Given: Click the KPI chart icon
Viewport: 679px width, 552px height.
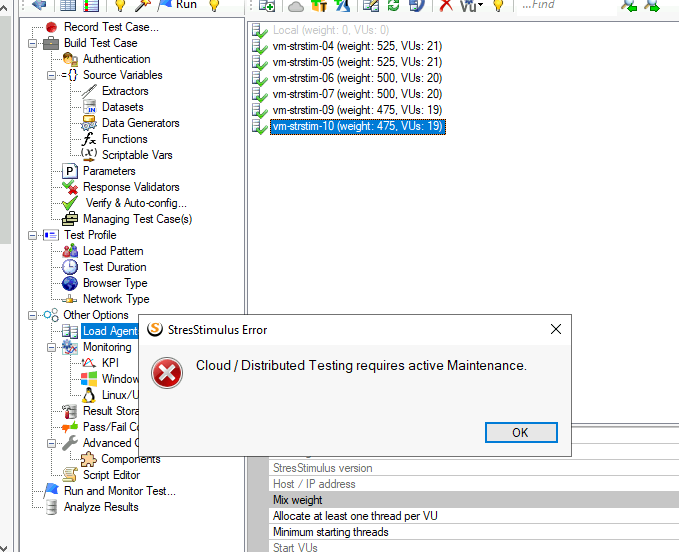Looking at the screenshot, I should [89, 363].
